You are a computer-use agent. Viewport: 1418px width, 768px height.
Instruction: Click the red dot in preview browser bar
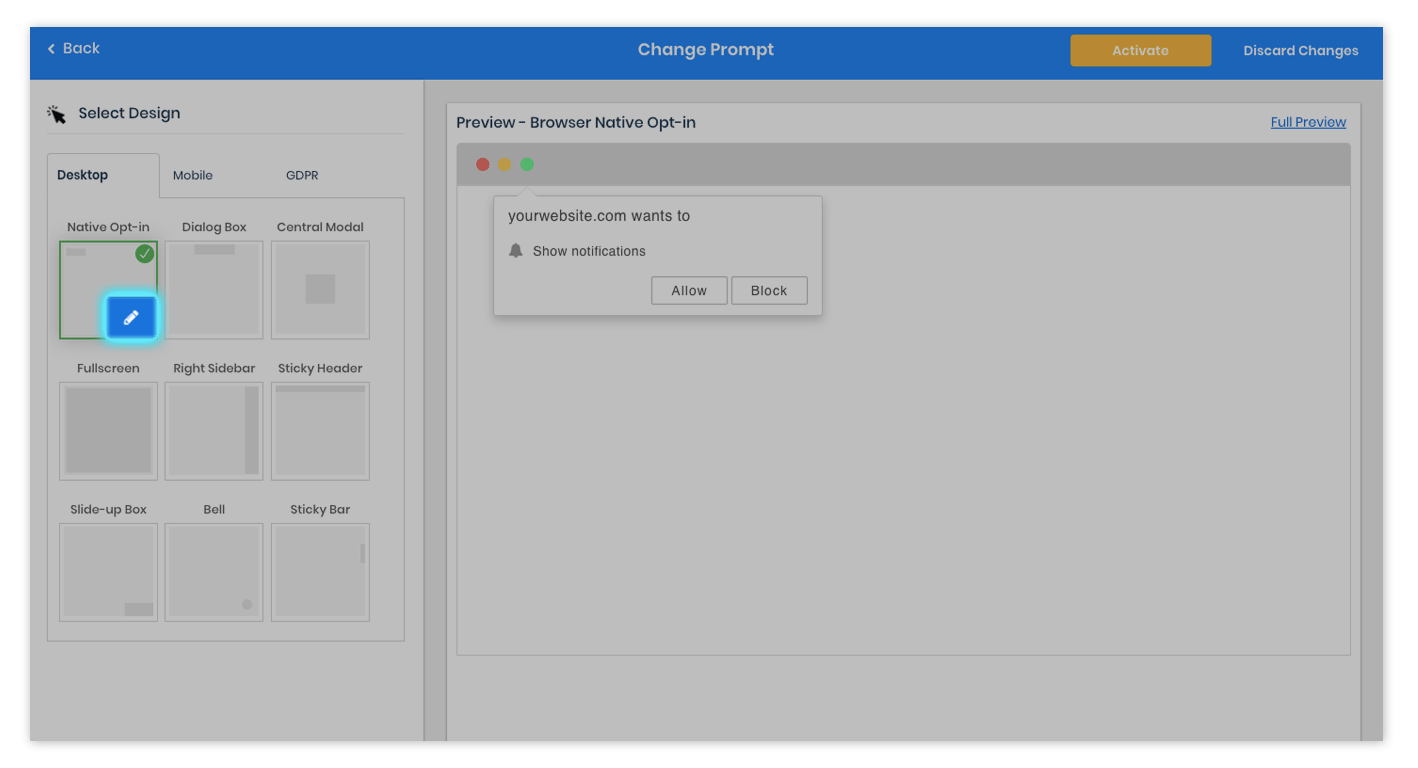click(x=483, y=165)
